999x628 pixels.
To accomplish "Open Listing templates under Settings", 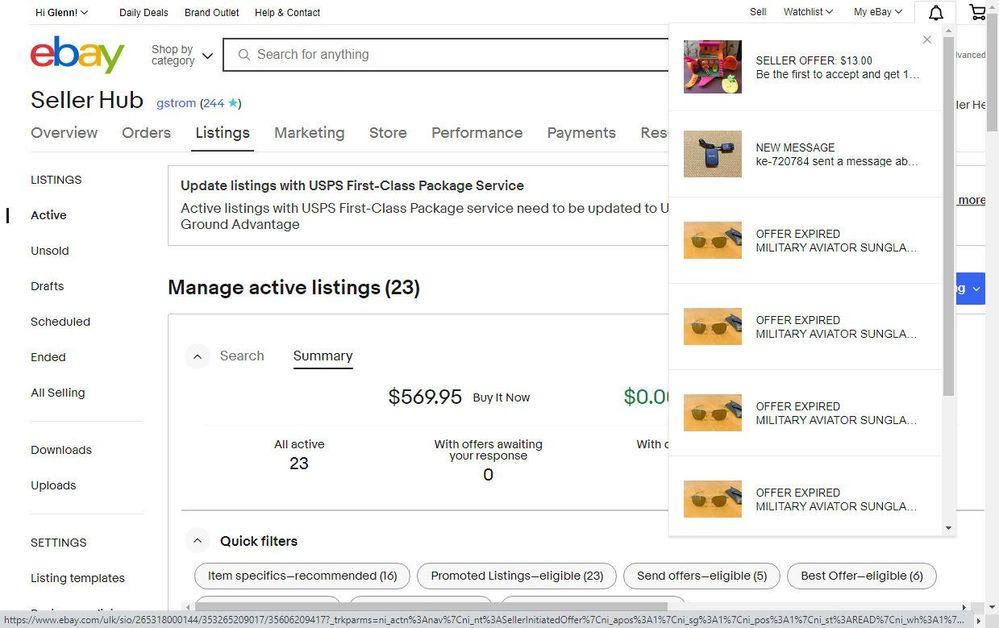I will [78, 578].
